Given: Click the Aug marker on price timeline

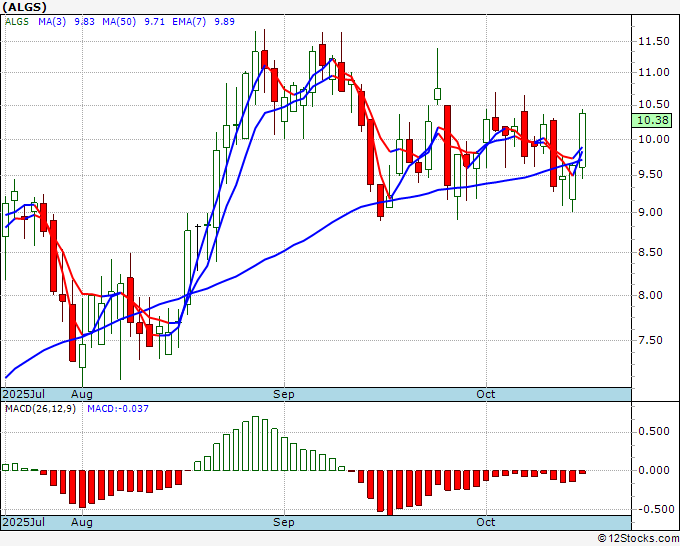Looking at the screenshot, I should [82, 394].
